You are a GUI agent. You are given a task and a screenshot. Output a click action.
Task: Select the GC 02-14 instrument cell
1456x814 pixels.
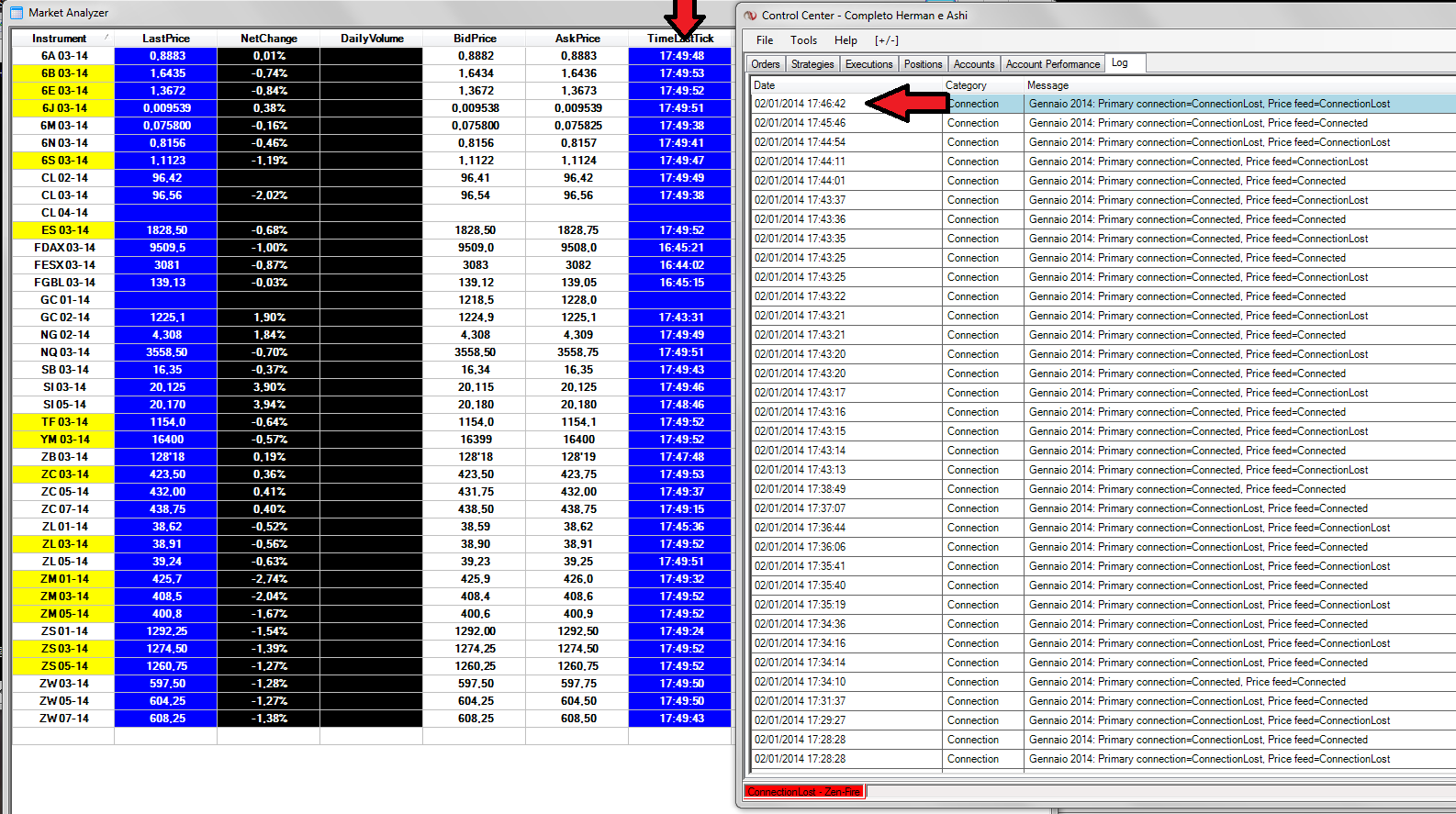point(63,318)
